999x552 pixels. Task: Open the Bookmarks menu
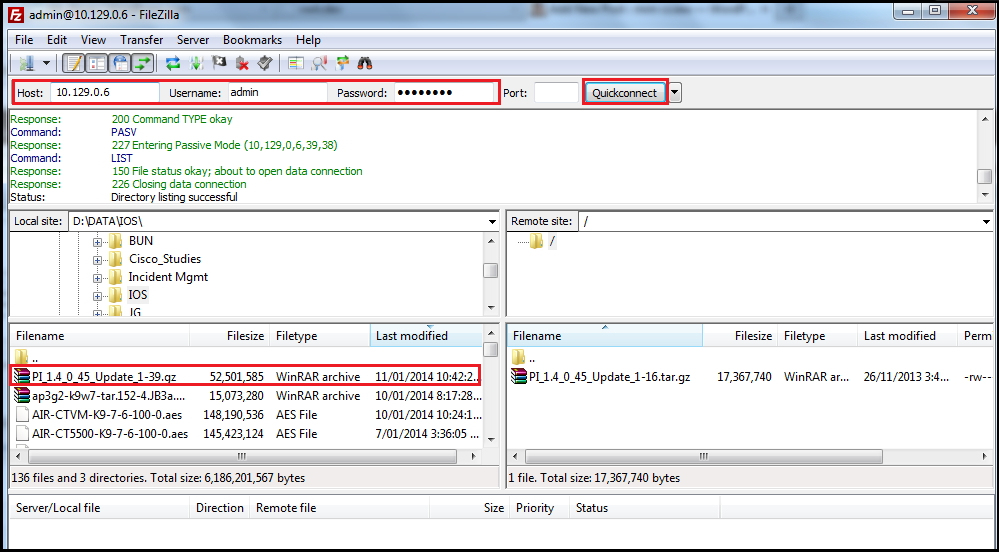pyautogui.click(x=252, y=40)
